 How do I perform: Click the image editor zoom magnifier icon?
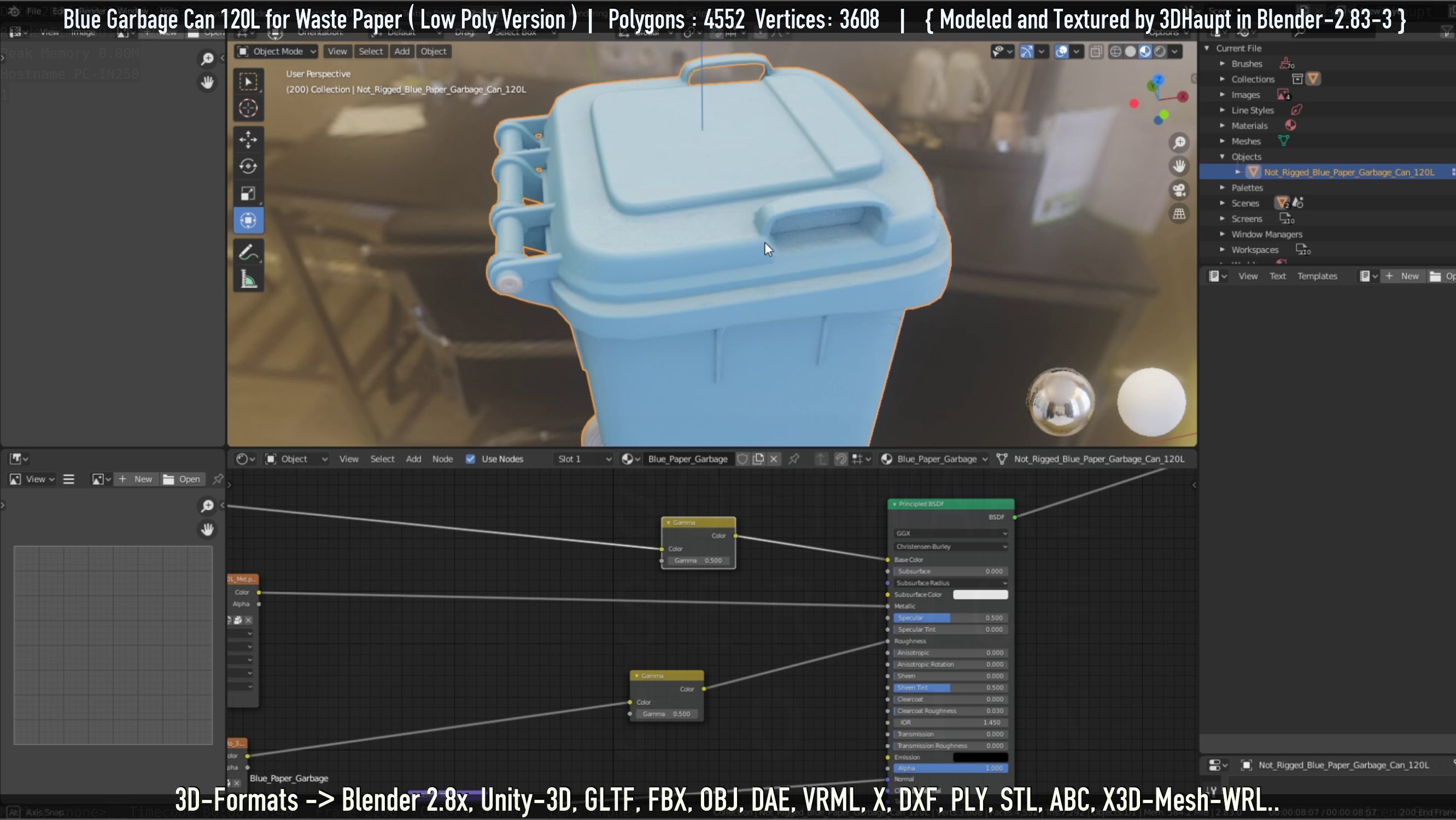tap(207, 505)
